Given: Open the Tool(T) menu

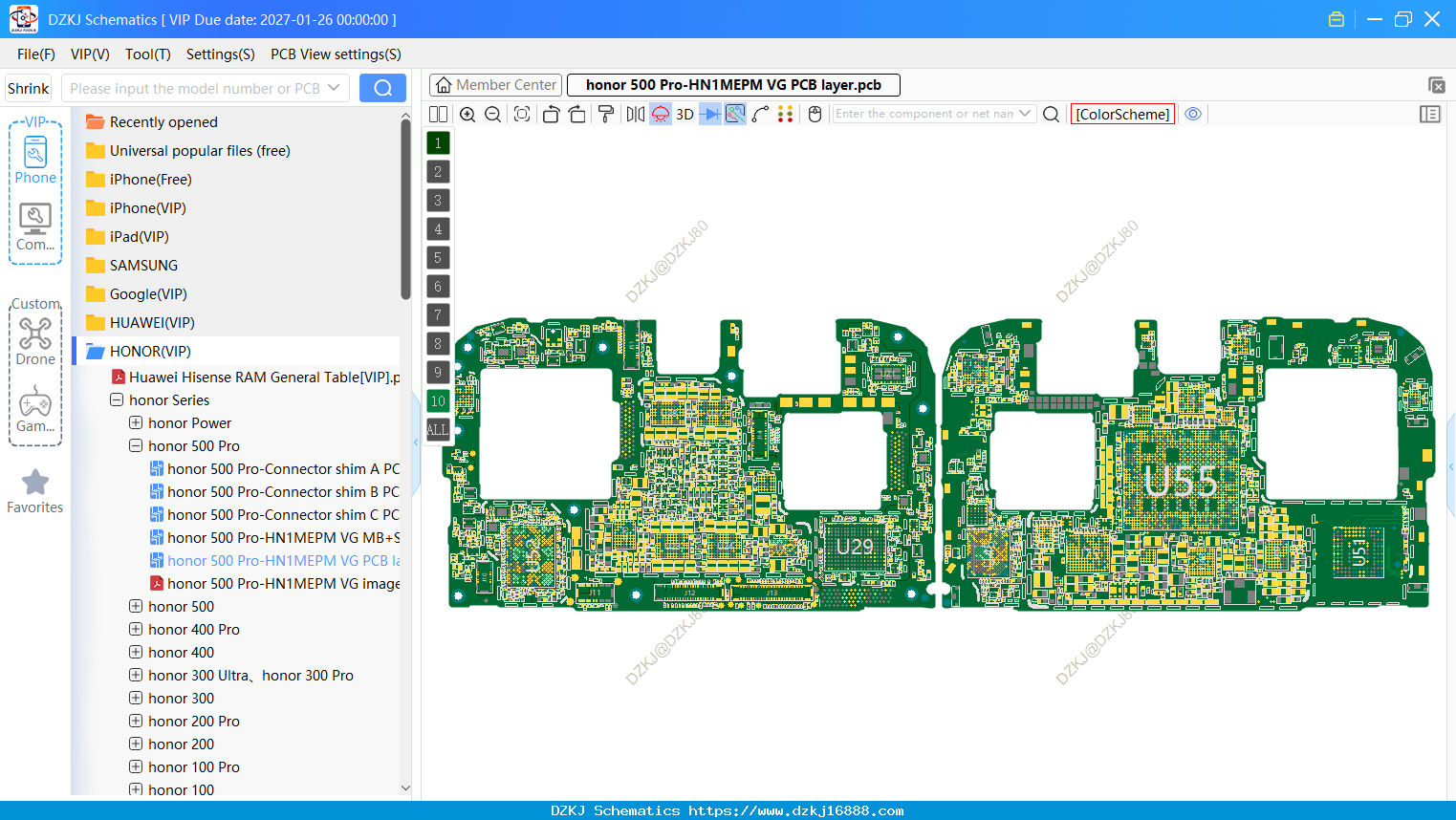Looking at the screenshot, I should (x=148, y=54).
